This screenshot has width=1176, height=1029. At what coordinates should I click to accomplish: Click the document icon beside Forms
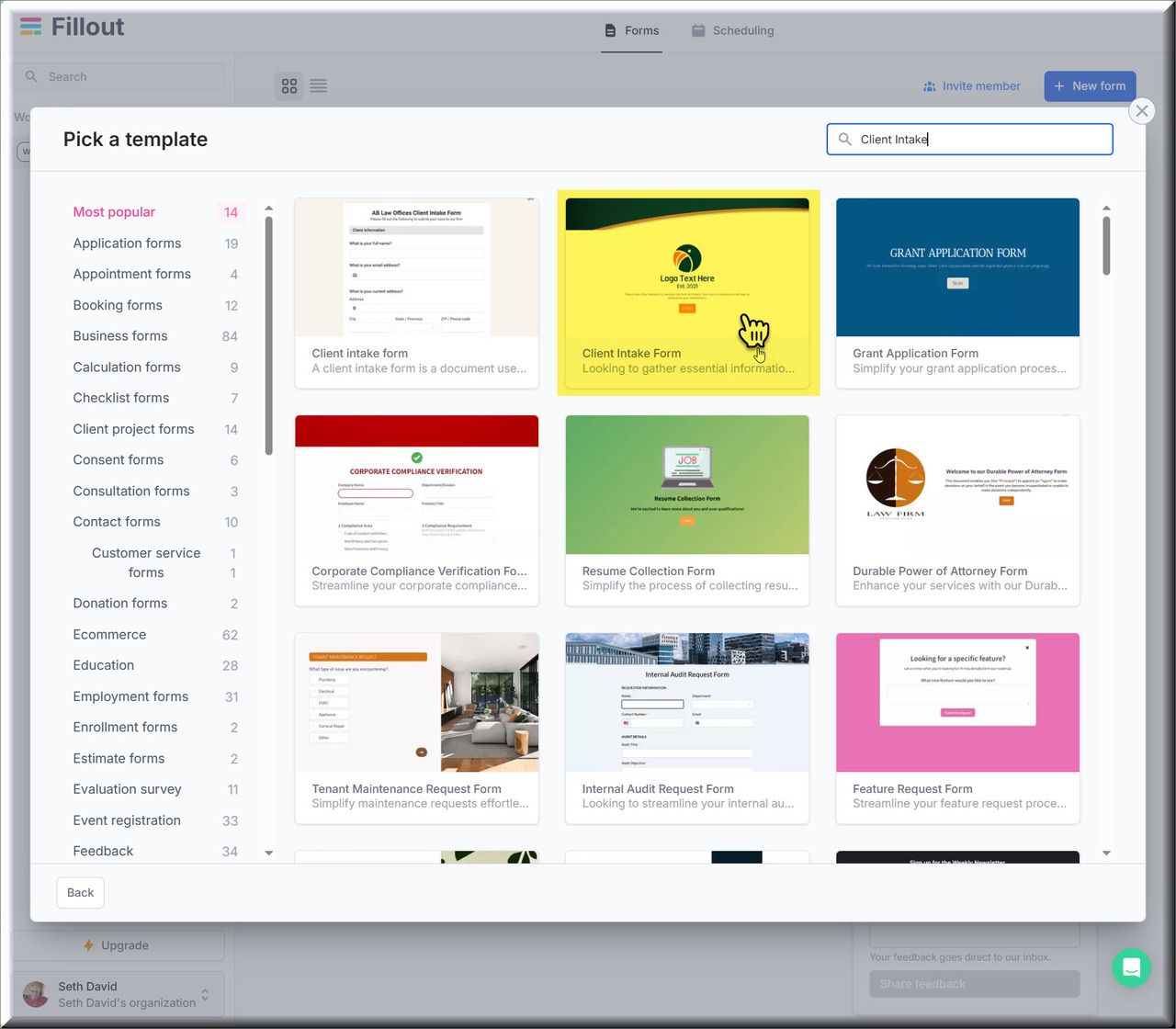610,30
